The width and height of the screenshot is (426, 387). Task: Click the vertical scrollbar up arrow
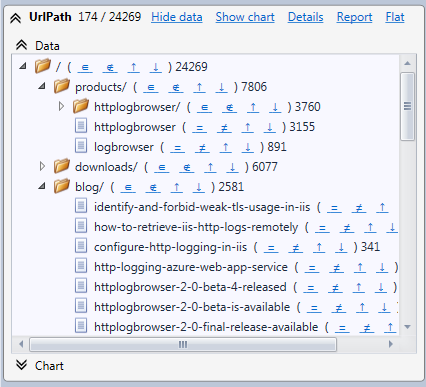pos(407,63)
